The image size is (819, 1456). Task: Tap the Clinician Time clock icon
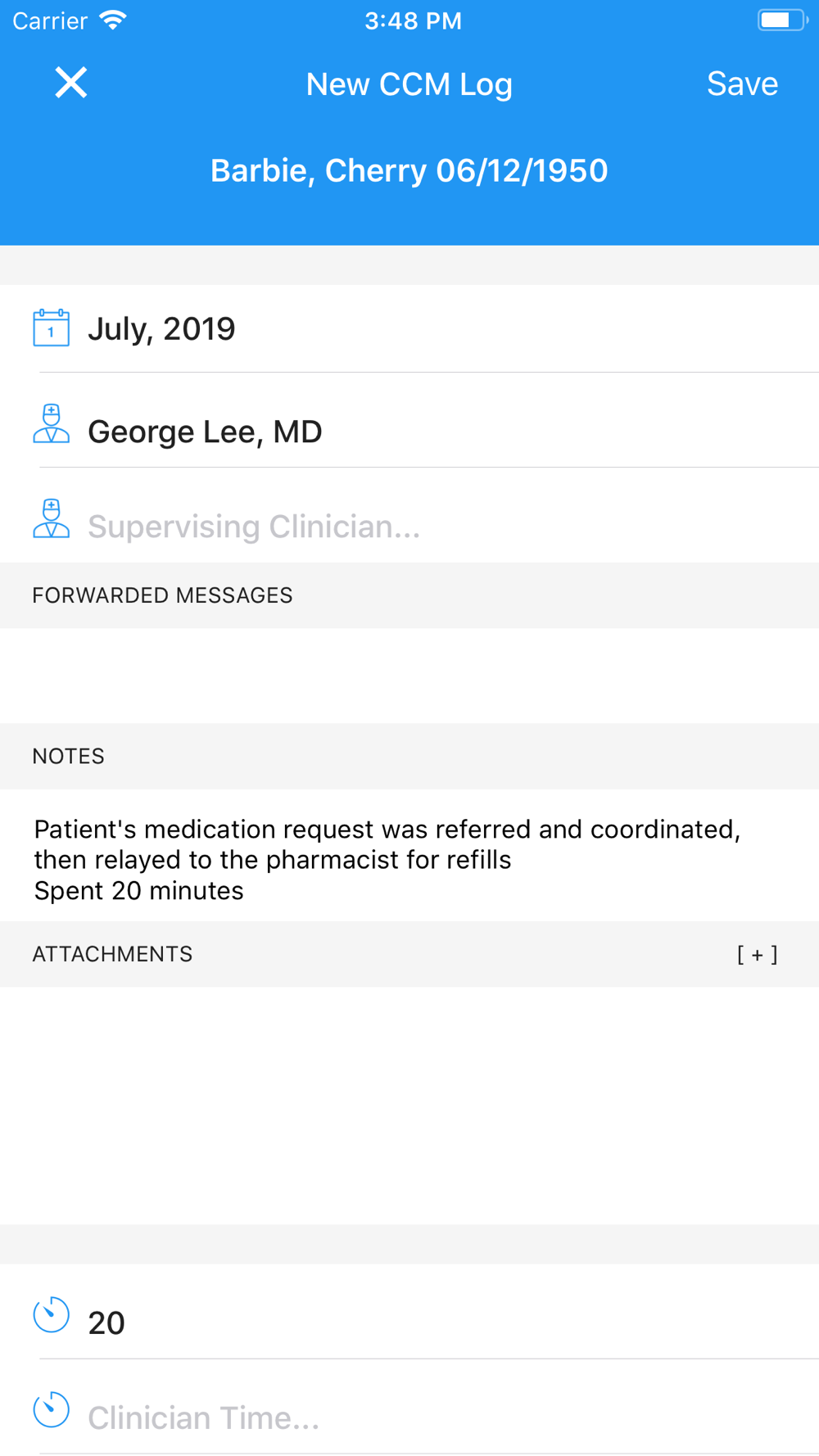click(51, 1410)
